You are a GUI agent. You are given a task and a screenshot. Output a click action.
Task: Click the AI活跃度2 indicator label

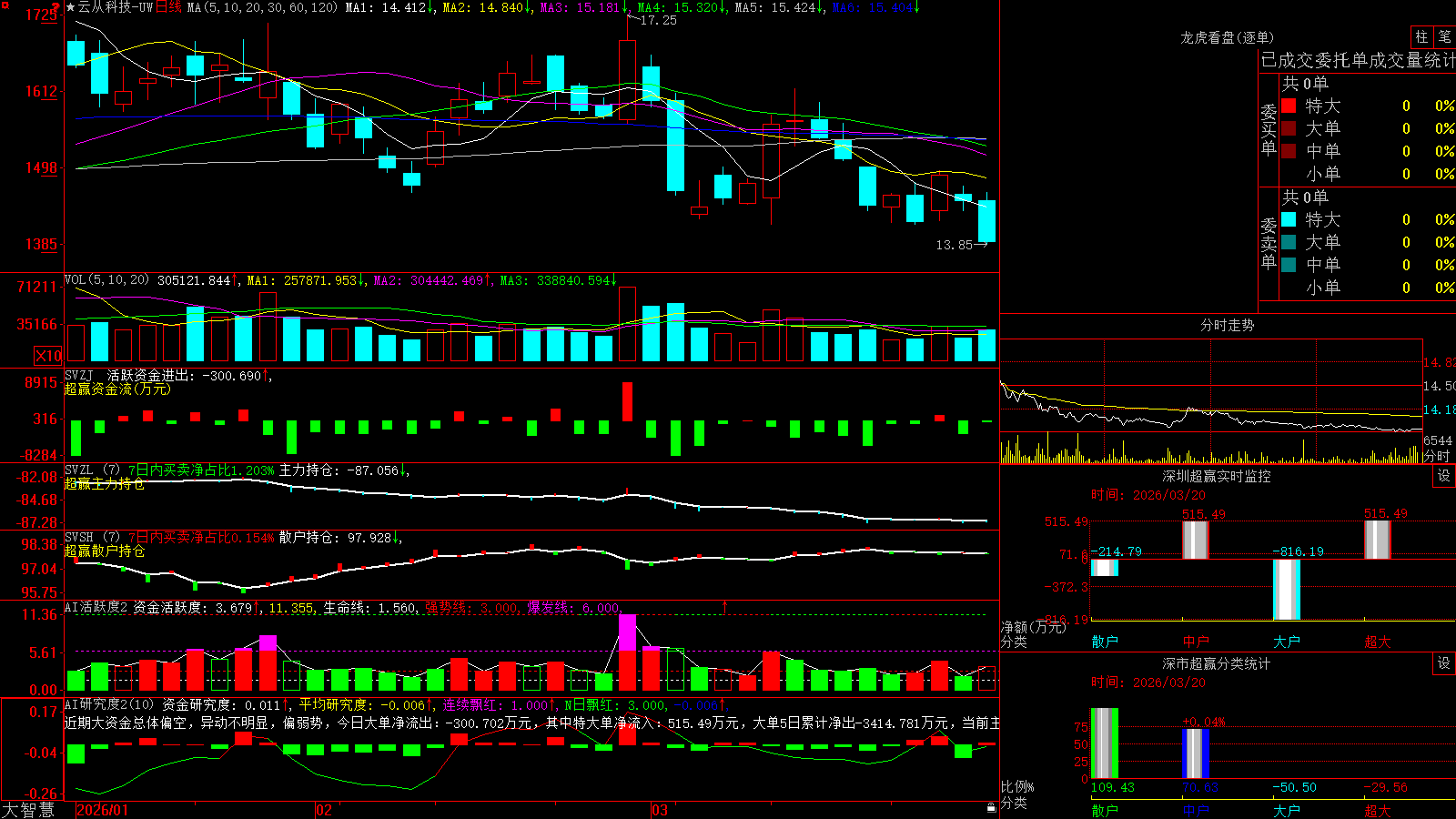[x=96, y=608]
